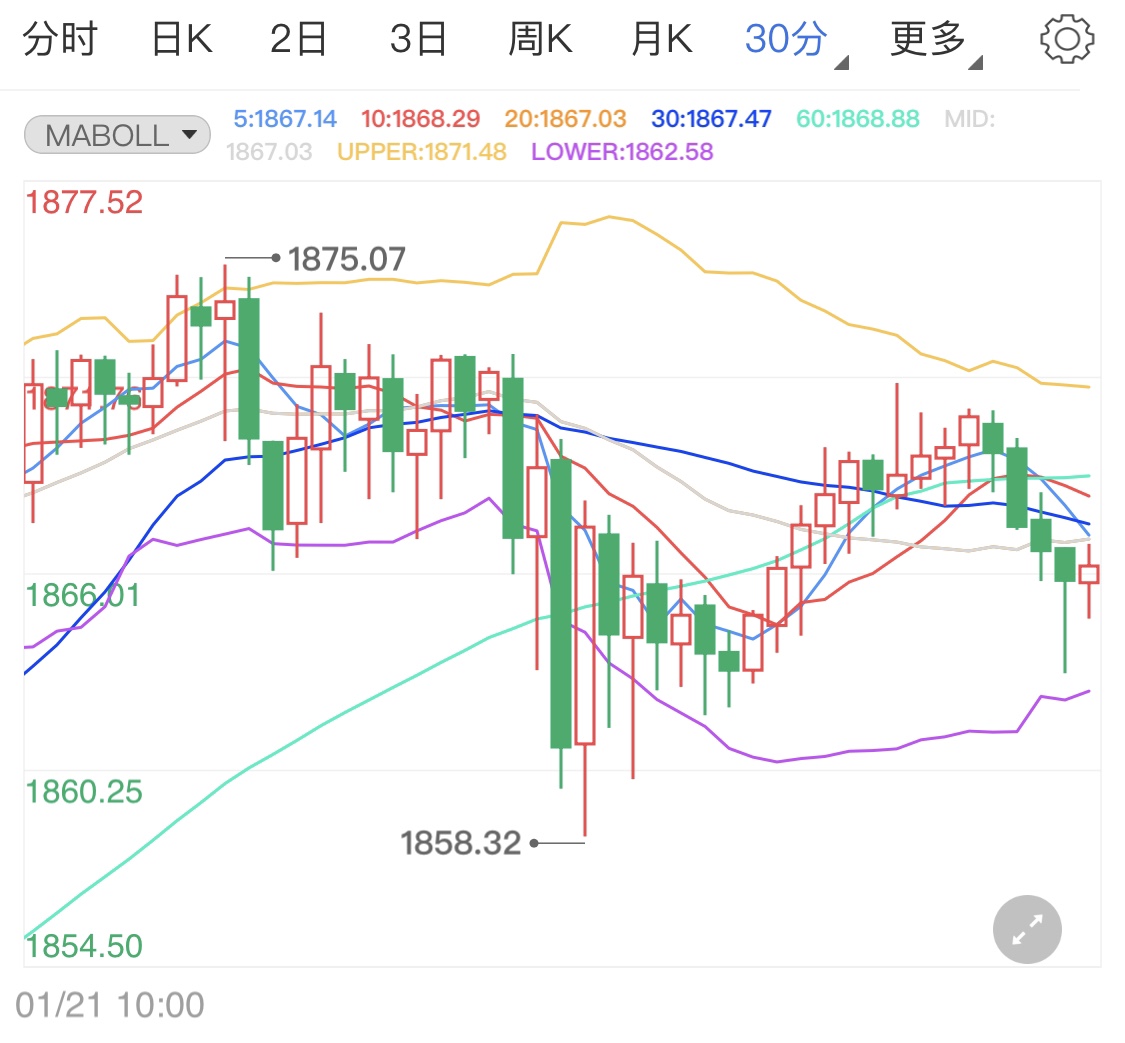Select the 日K daily candlestick tab
1125x1043 pixels.
point(180,38)
